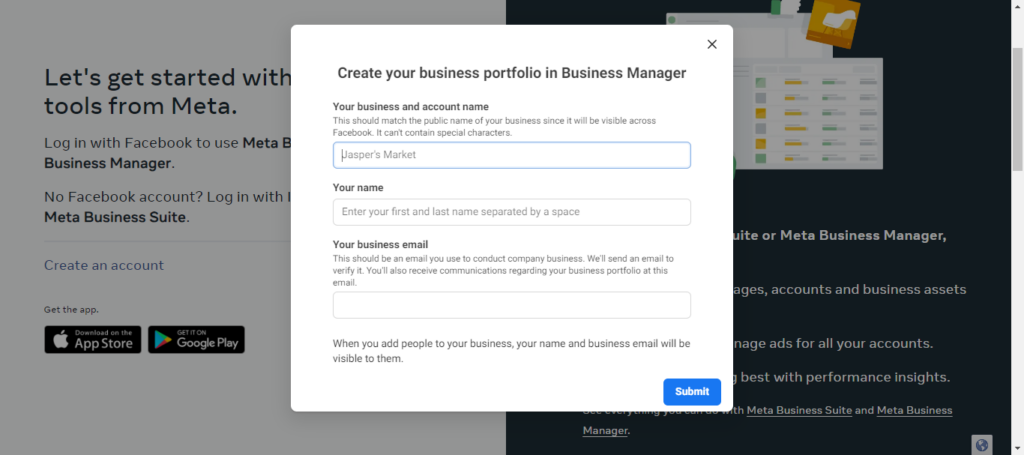Focus the business and account name field
The width and height of the screenshot is (1024, 455).
coord(511,155)
